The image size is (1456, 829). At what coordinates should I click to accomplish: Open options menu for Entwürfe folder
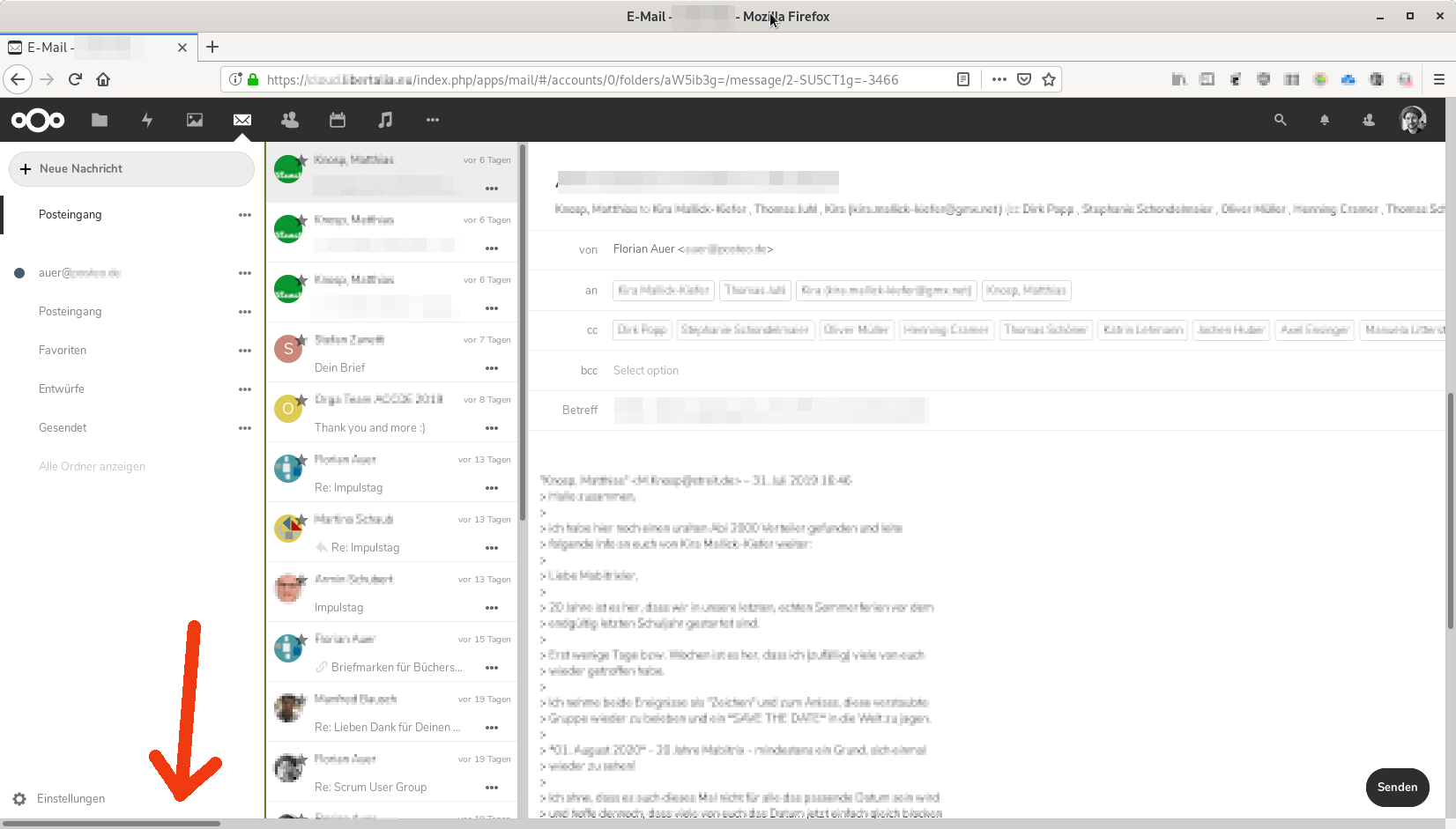(245, 389)
